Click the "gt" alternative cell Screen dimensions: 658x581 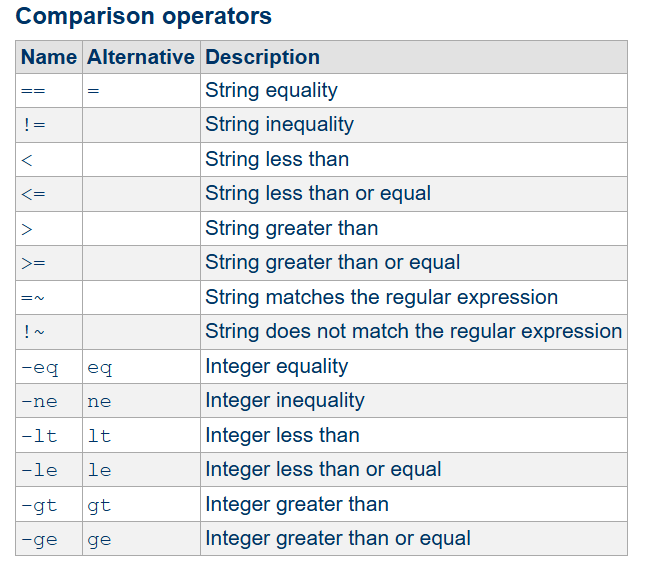point(99,505)
